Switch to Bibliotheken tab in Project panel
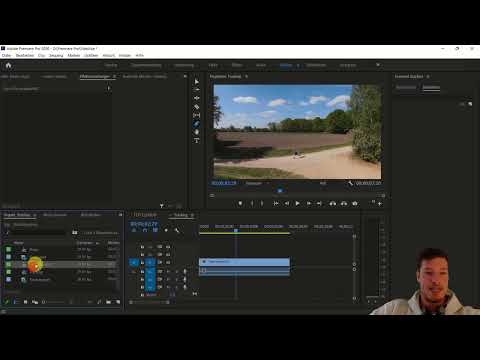Viewport: 480px width, 360px height. tap(90, 215)
